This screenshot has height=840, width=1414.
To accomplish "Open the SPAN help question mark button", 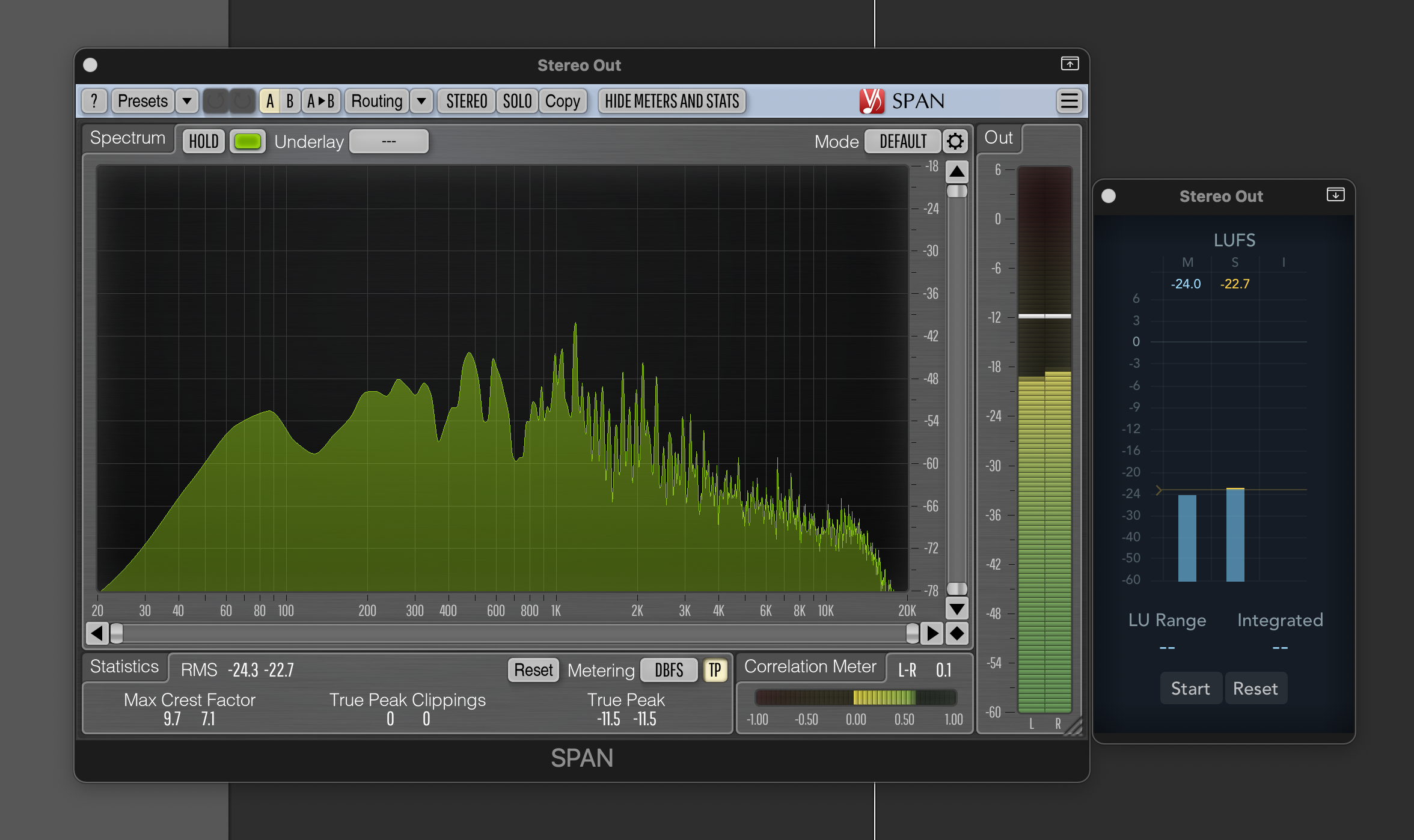I will tap(94, 101).
